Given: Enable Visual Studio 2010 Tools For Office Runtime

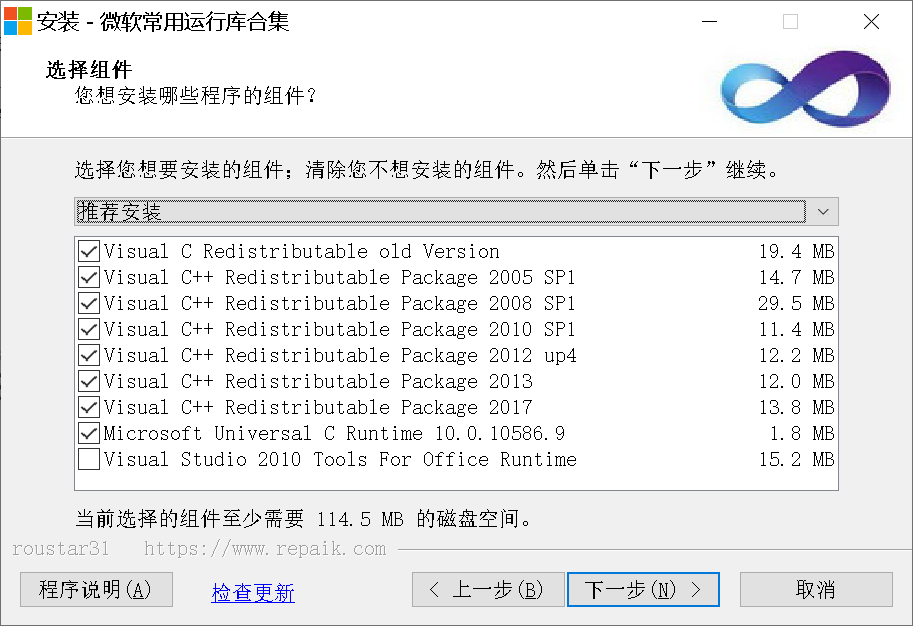Looking at the screenshot, I should [x=89, y=459].
